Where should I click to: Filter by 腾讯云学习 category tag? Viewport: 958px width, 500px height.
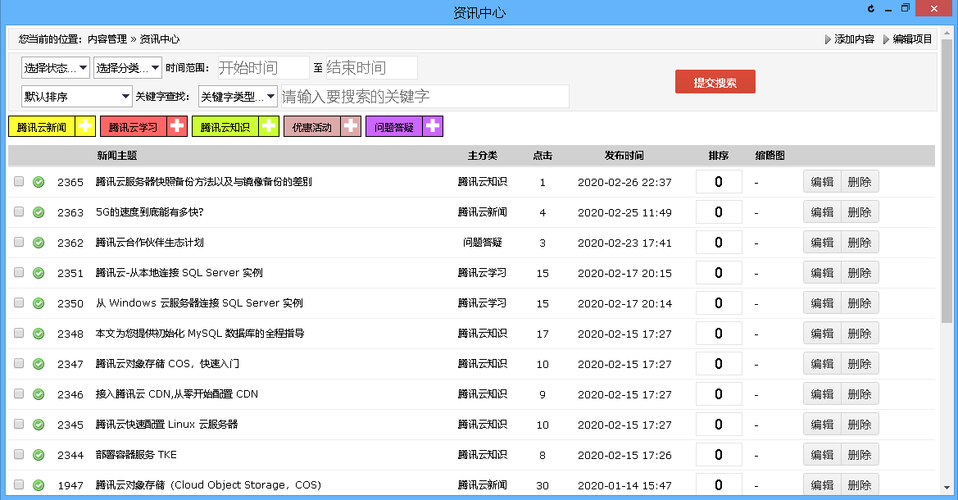pyautogui.click(x=133, y=127)
